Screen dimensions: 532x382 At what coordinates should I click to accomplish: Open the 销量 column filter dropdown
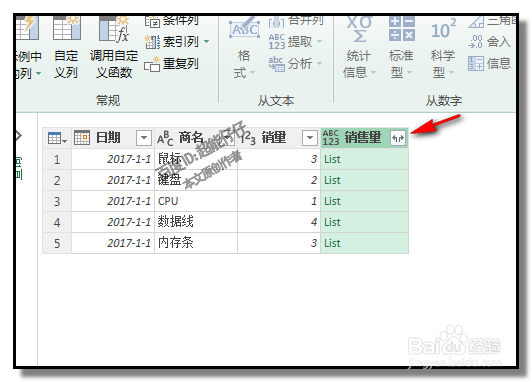(x=309, y=138)
